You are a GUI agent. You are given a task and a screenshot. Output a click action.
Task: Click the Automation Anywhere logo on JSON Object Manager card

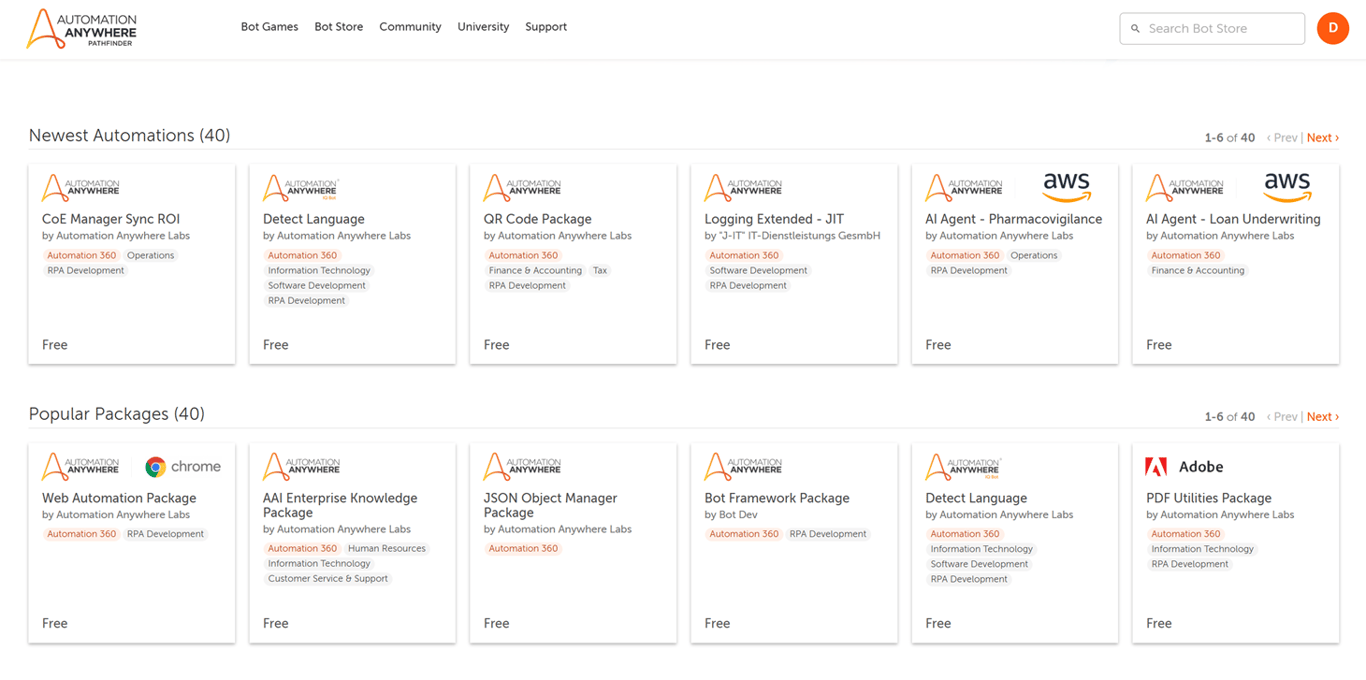[x=524, y=466]
